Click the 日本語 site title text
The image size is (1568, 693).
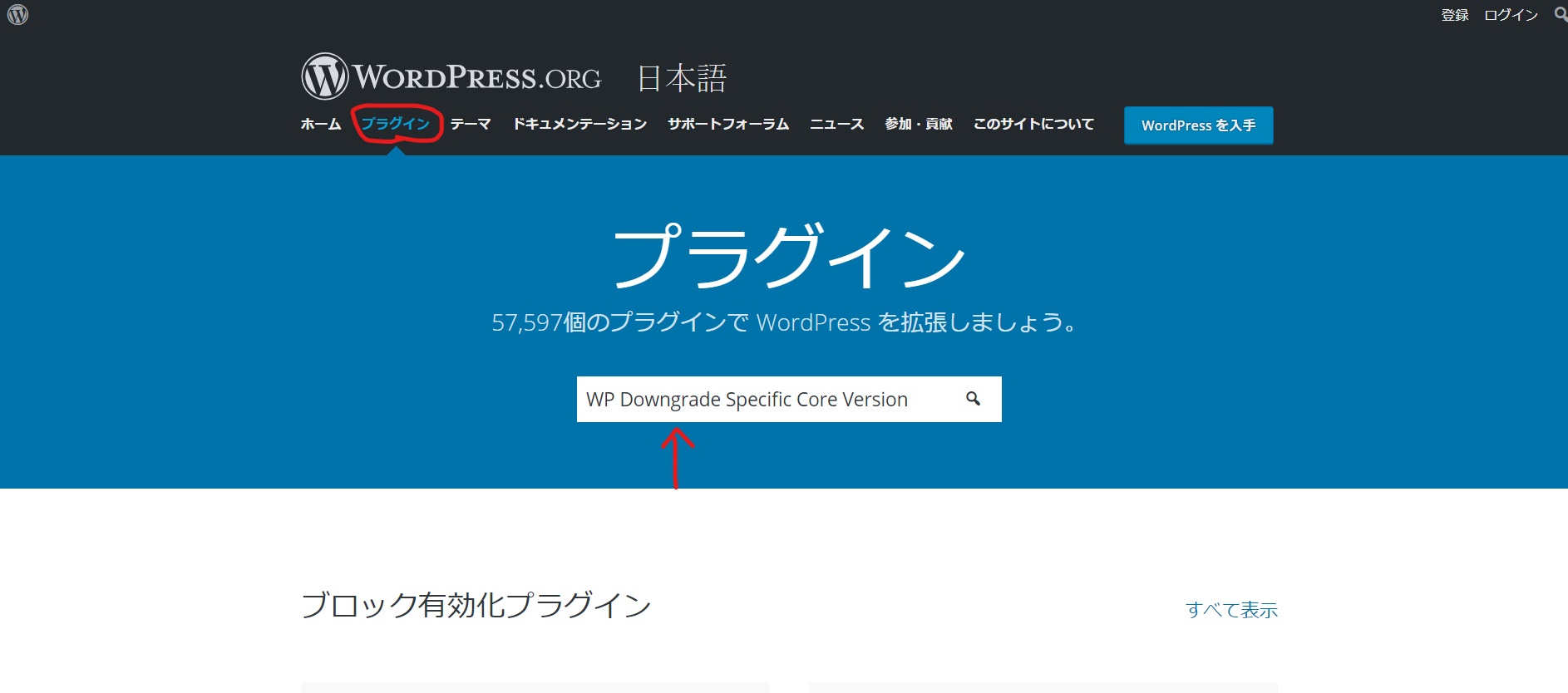(x=682, y=79)
